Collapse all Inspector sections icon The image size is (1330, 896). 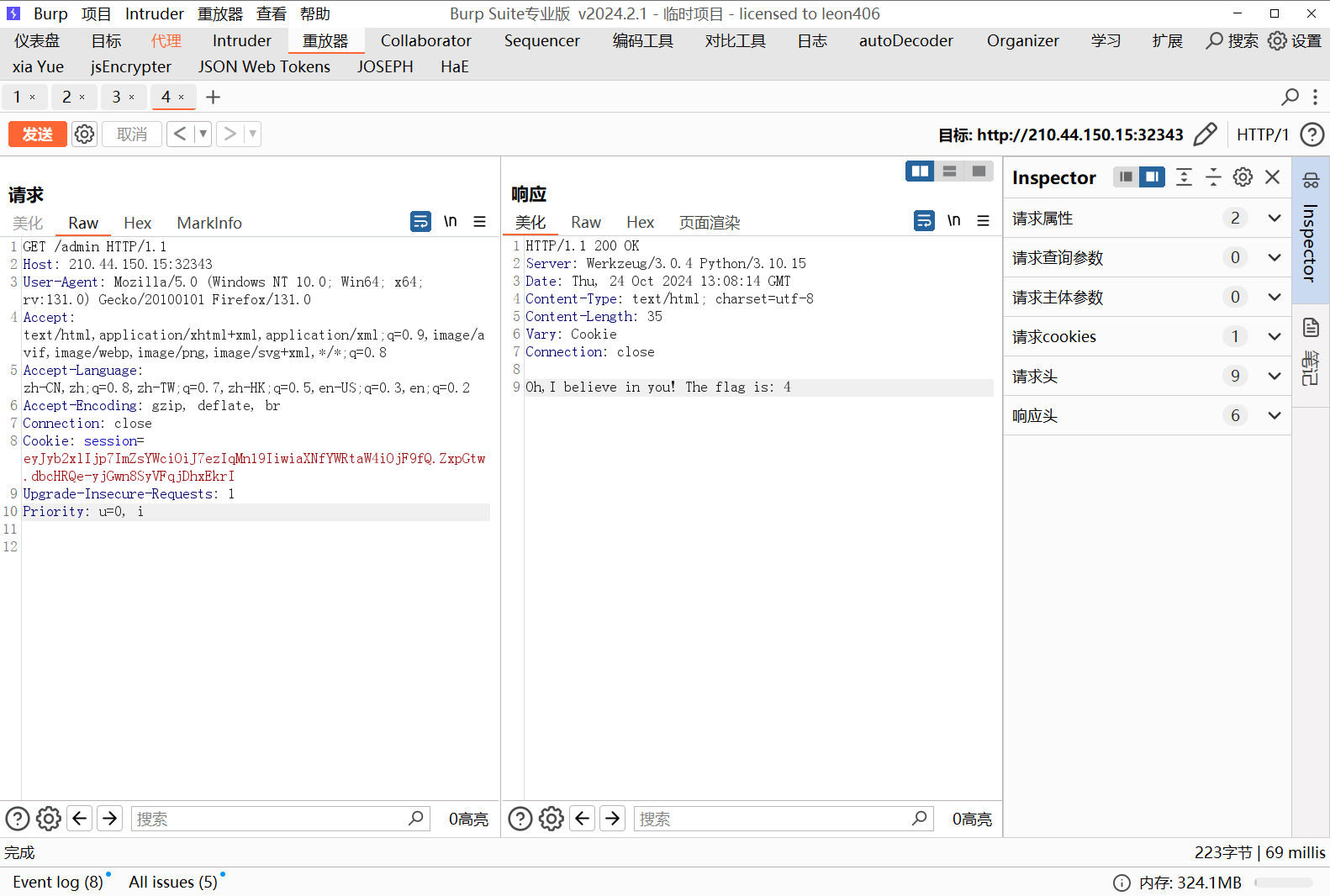click(1213, 177)
